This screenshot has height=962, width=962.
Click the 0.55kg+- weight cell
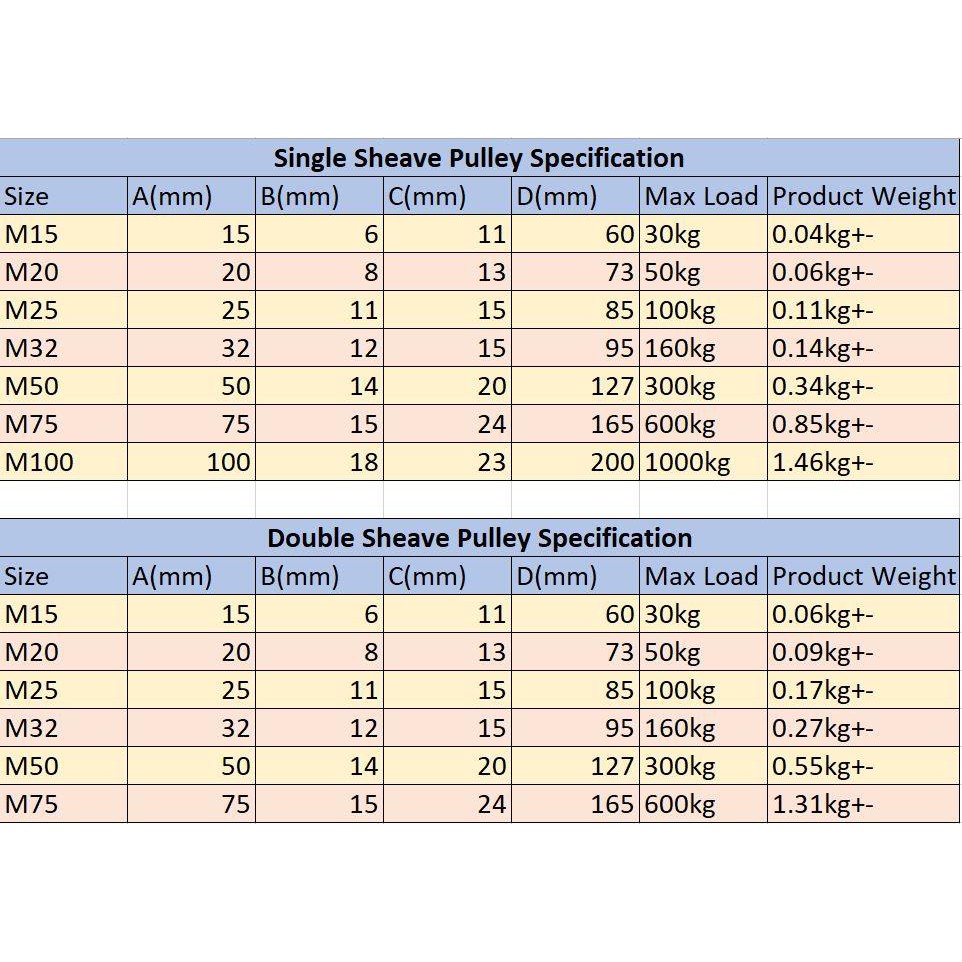[863, 766]
